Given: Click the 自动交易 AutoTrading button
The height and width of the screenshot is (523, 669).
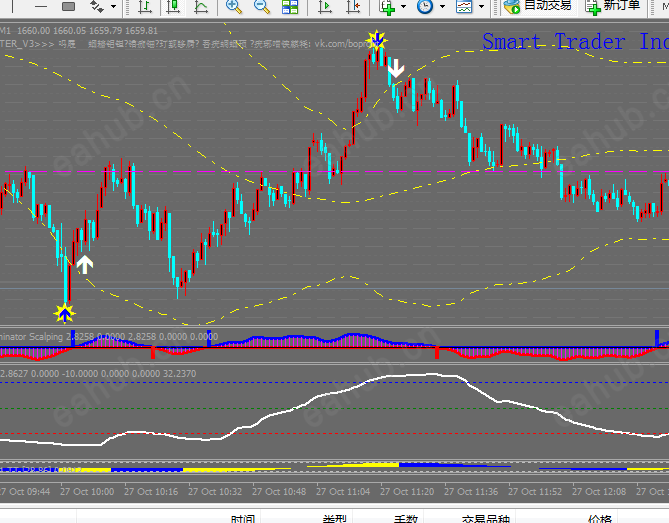Looking at the screenshot, I should (x=538, y=6).
